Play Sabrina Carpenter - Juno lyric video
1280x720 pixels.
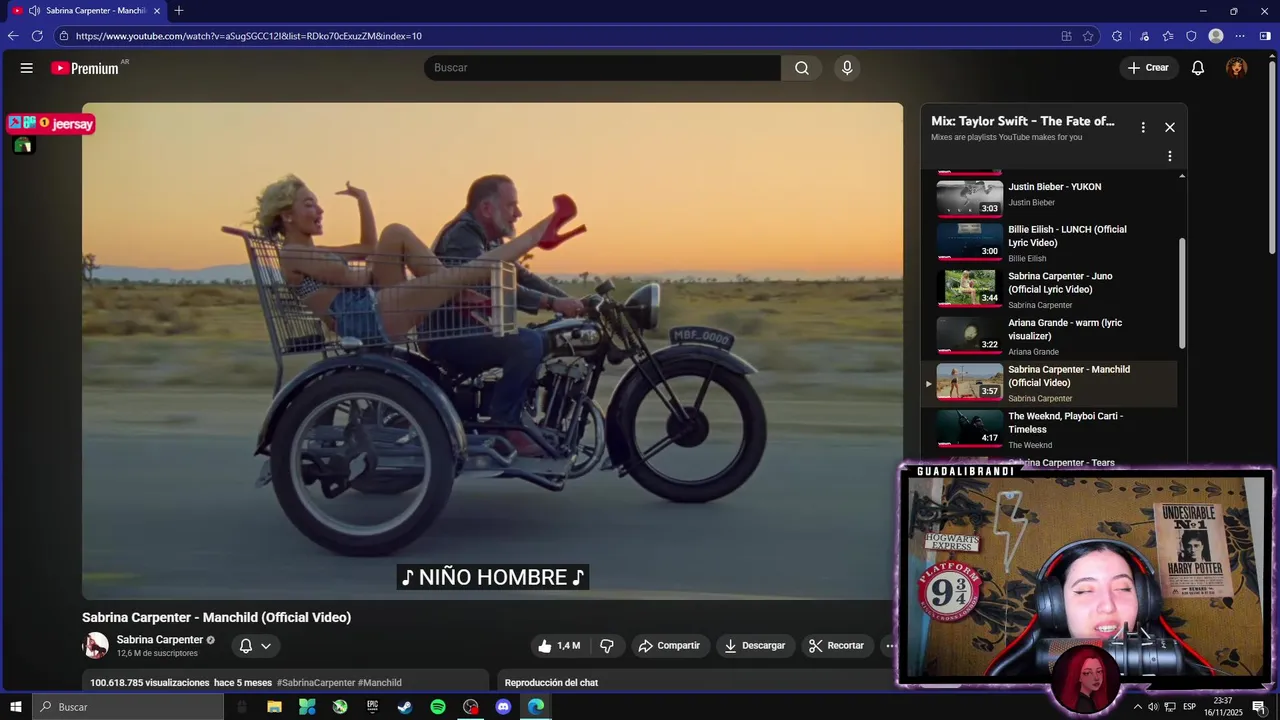click(1049, 290)
